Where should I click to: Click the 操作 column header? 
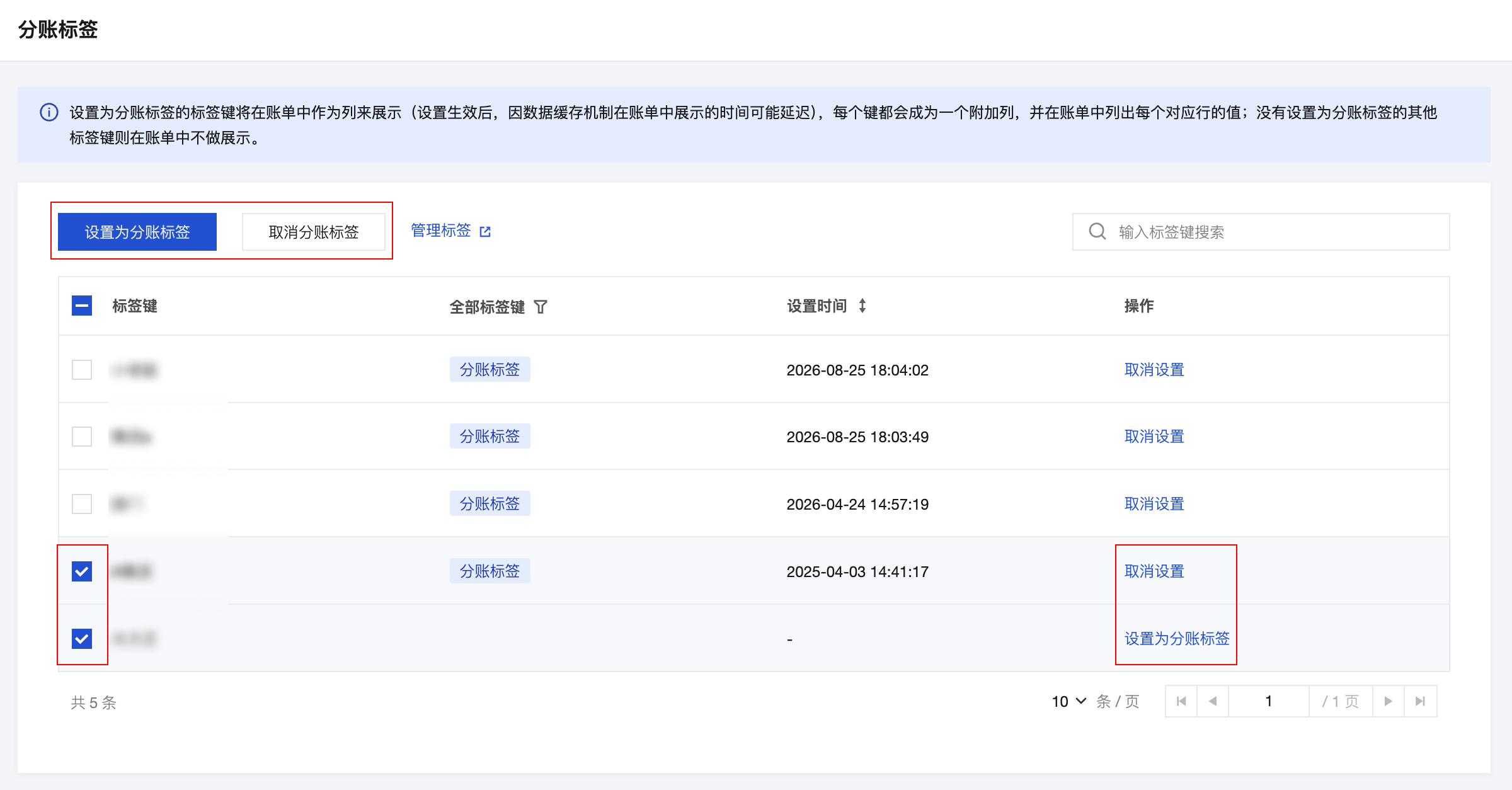tap(1139, 306)
